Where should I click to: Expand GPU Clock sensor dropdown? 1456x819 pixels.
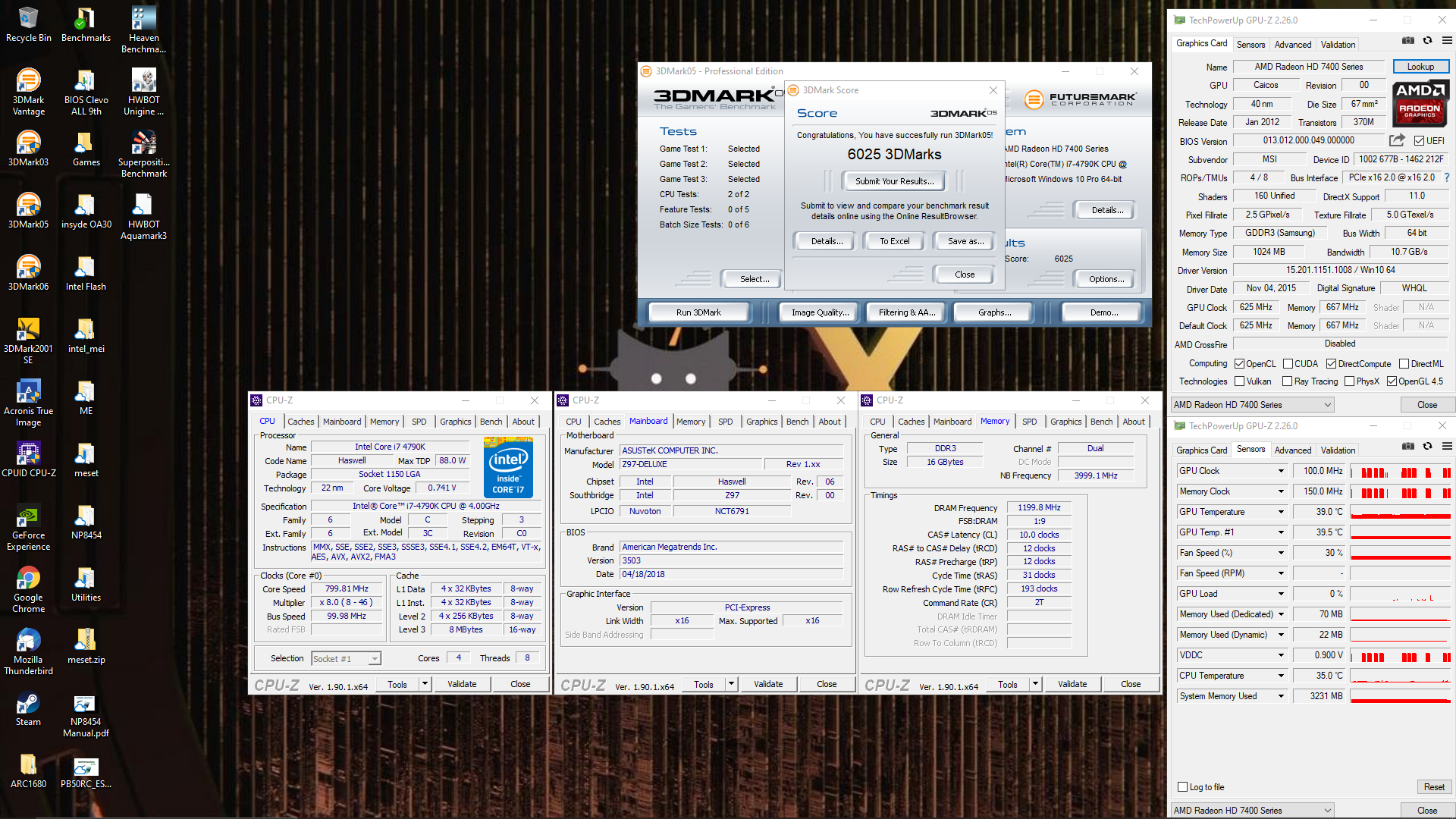tap(1281, 471)
